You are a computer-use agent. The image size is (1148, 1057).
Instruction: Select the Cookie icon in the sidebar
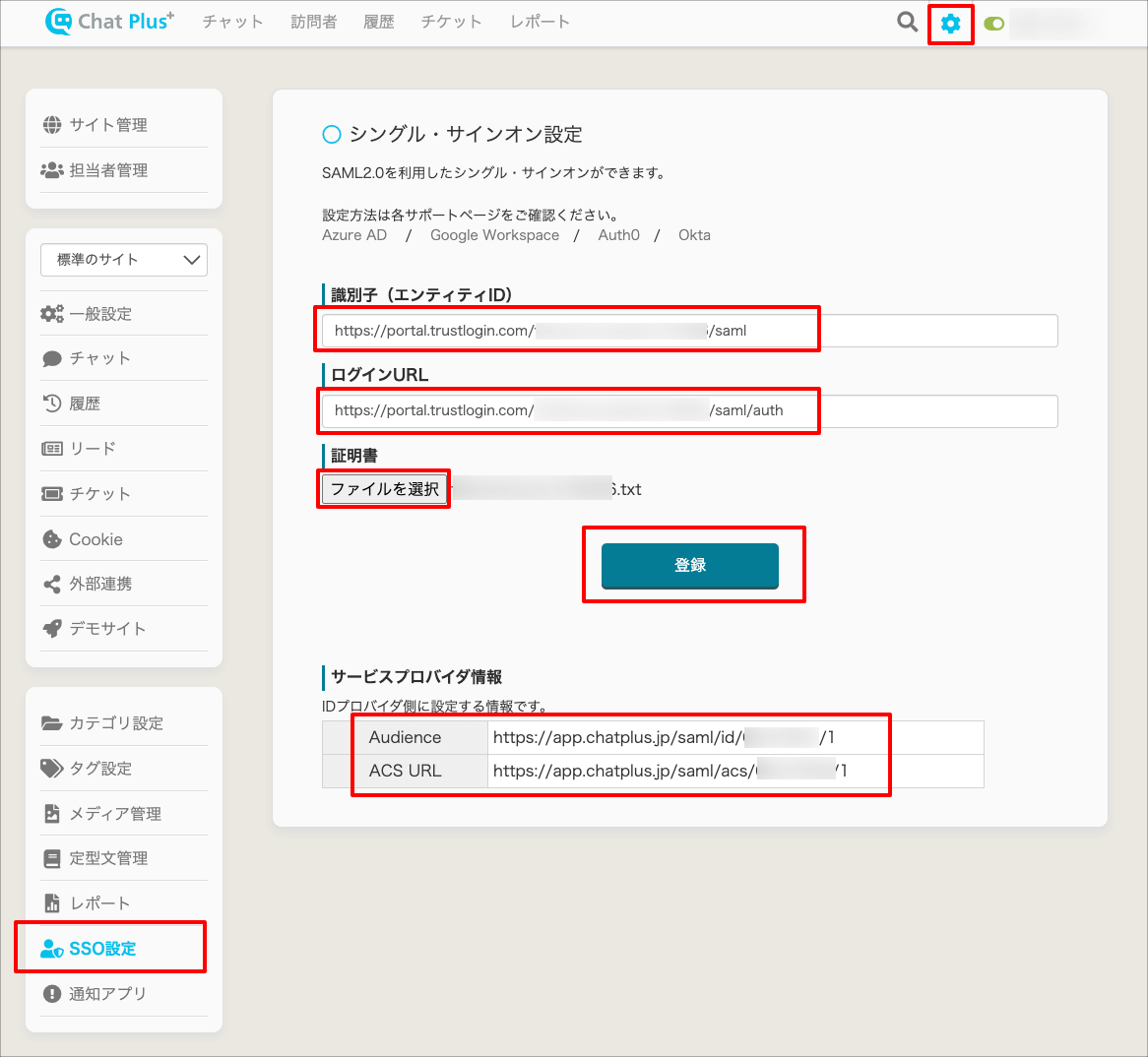[x=52, y=539]
